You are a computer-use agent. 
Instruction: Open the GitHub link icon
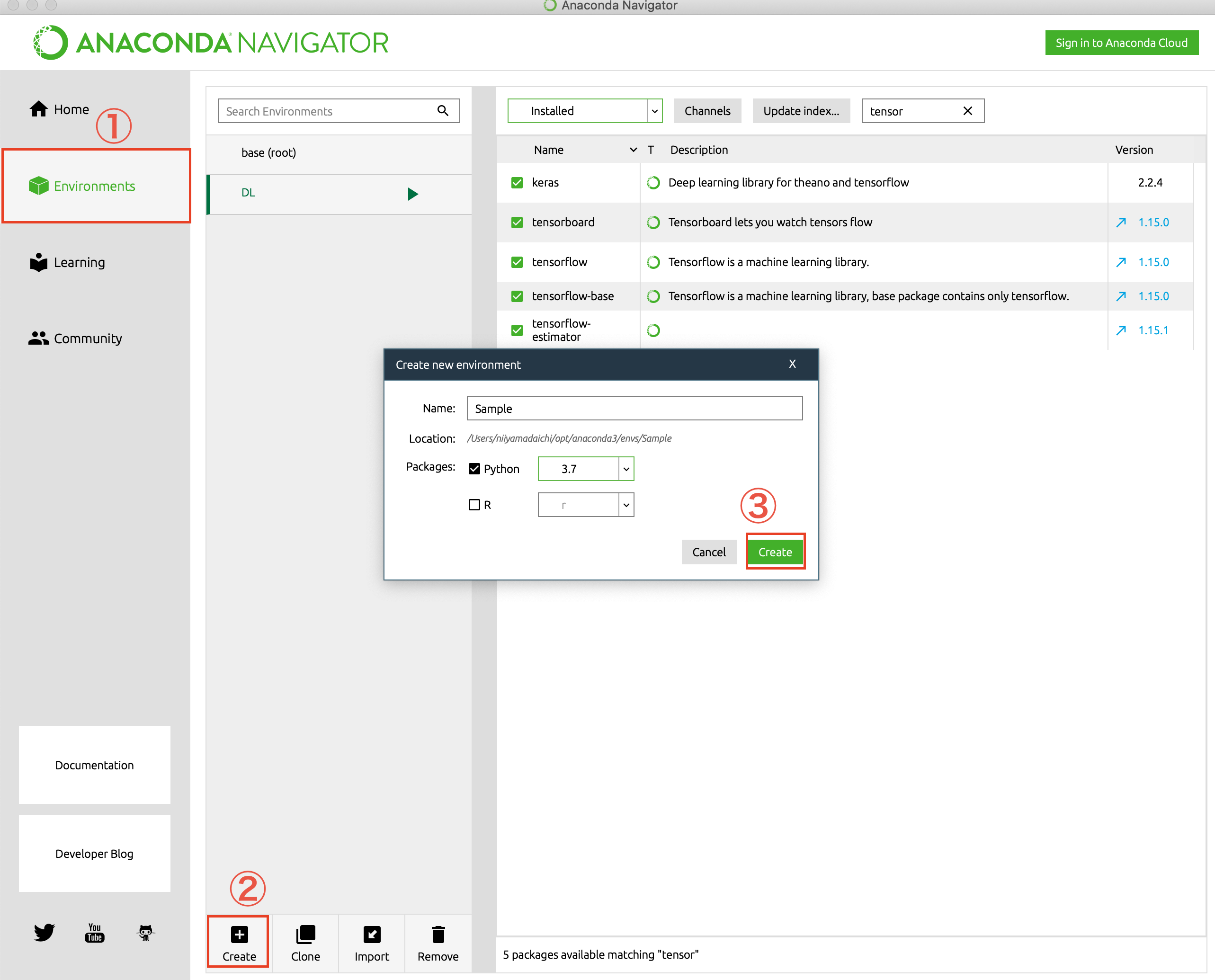tap(145, 932)
